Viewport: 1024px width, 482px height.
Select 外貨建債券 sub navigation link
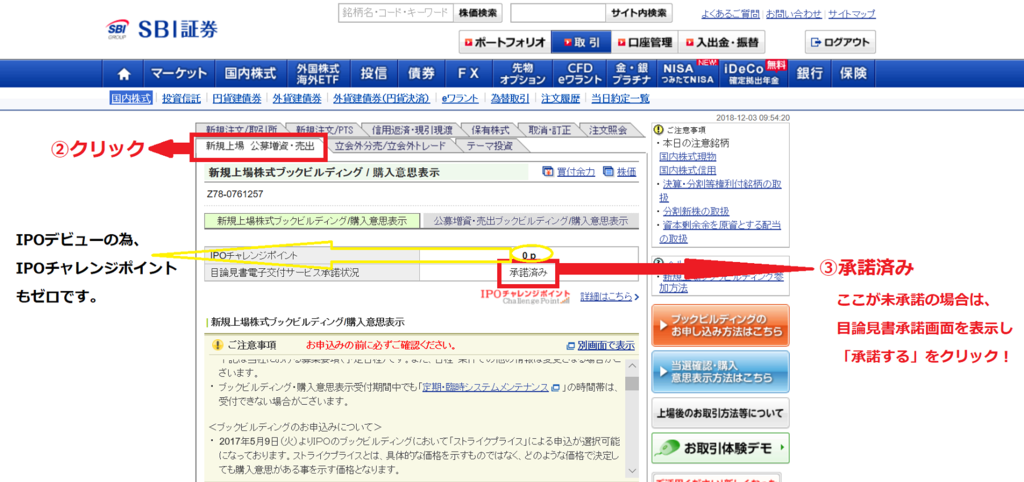click(297, 99)
